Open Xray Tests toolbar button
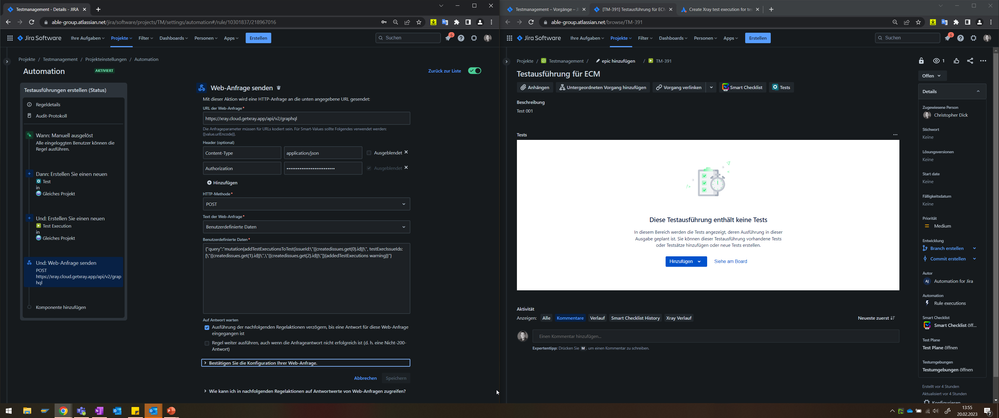Screen dimensions: 999x418 coord(782,87)
